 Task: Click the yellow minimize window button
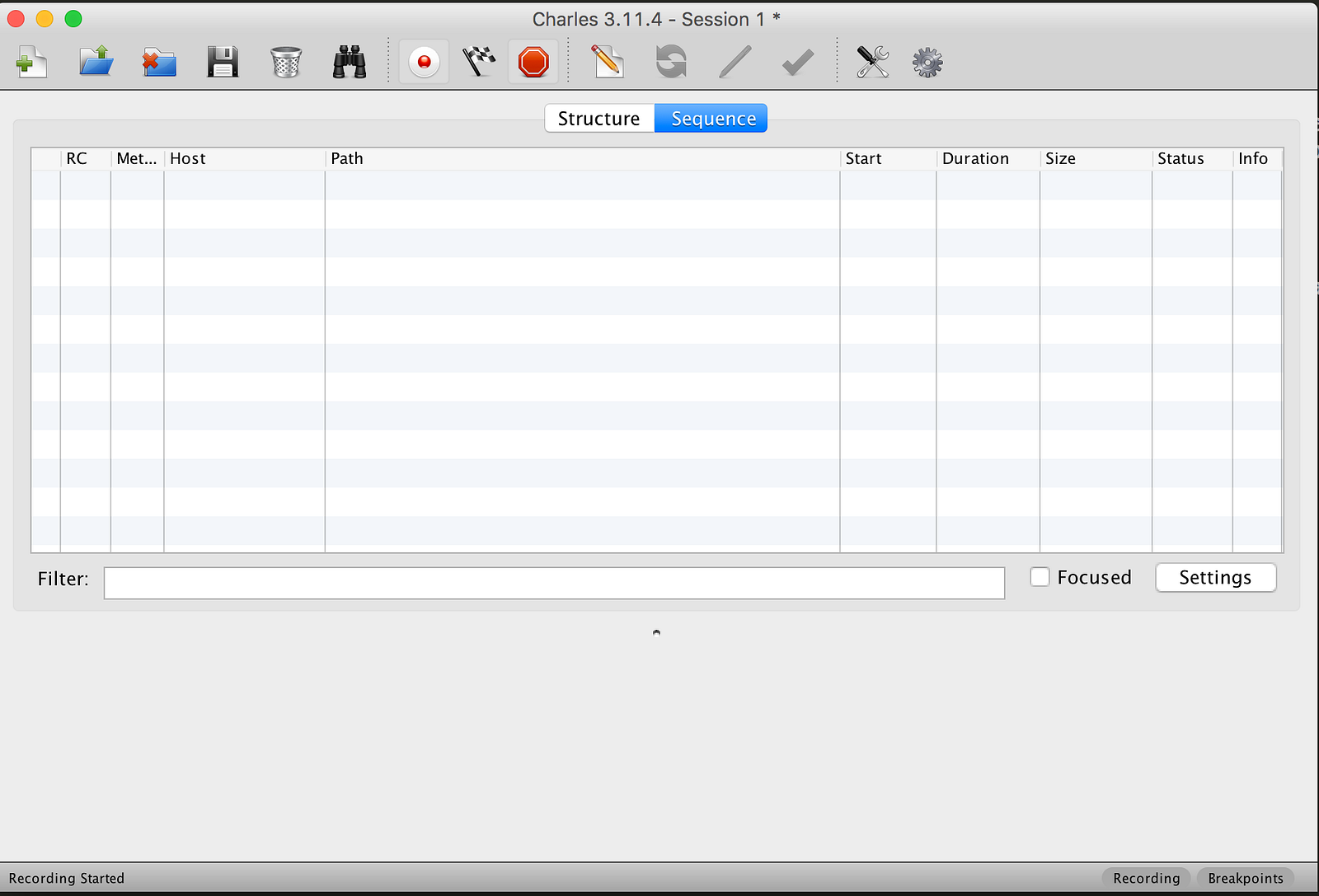tap(45, 19)
